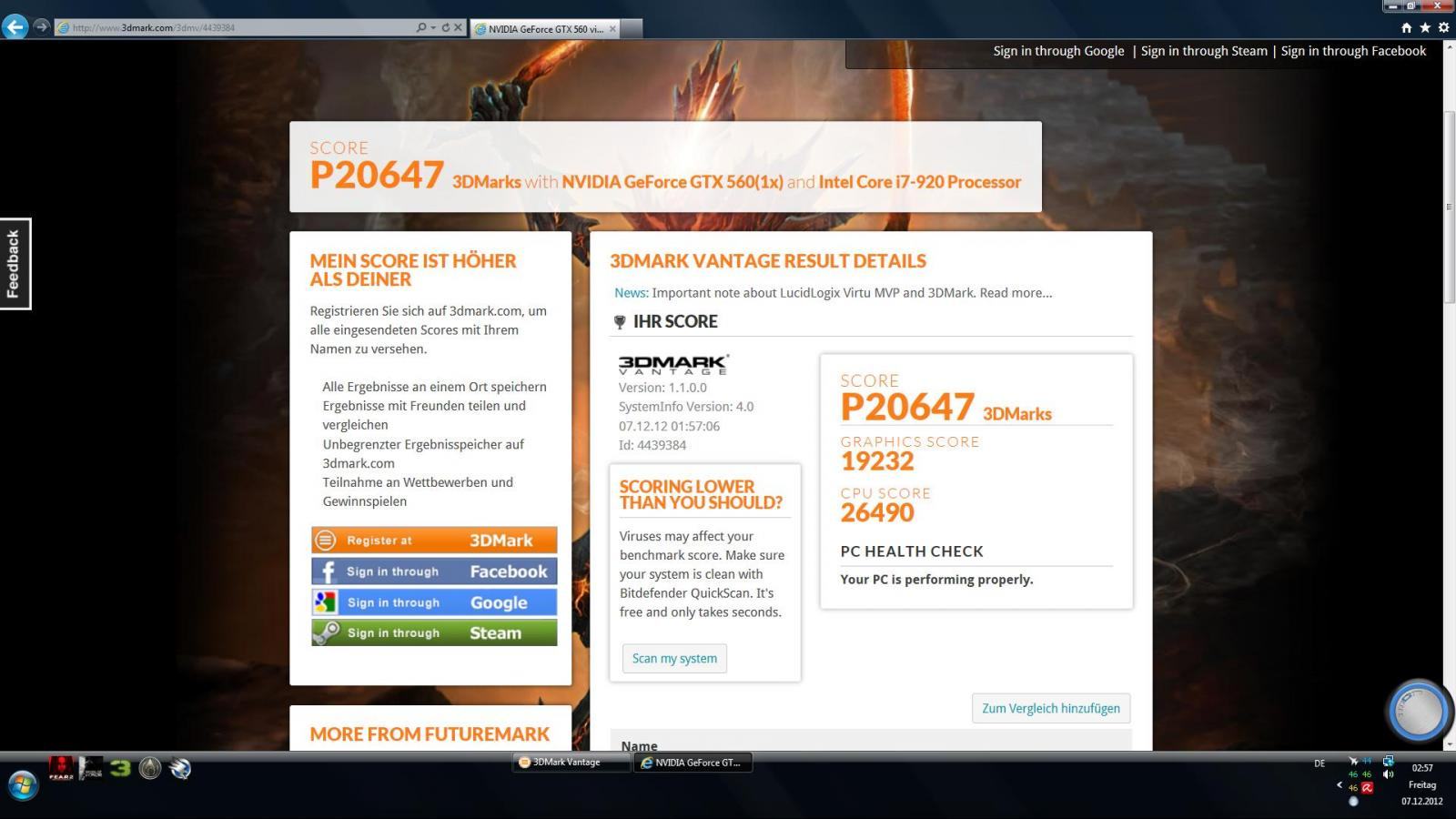The image size is (1456, 819).
Task: Click the MORE FROM FUTUREMARK heading
Action: (430, 734)
